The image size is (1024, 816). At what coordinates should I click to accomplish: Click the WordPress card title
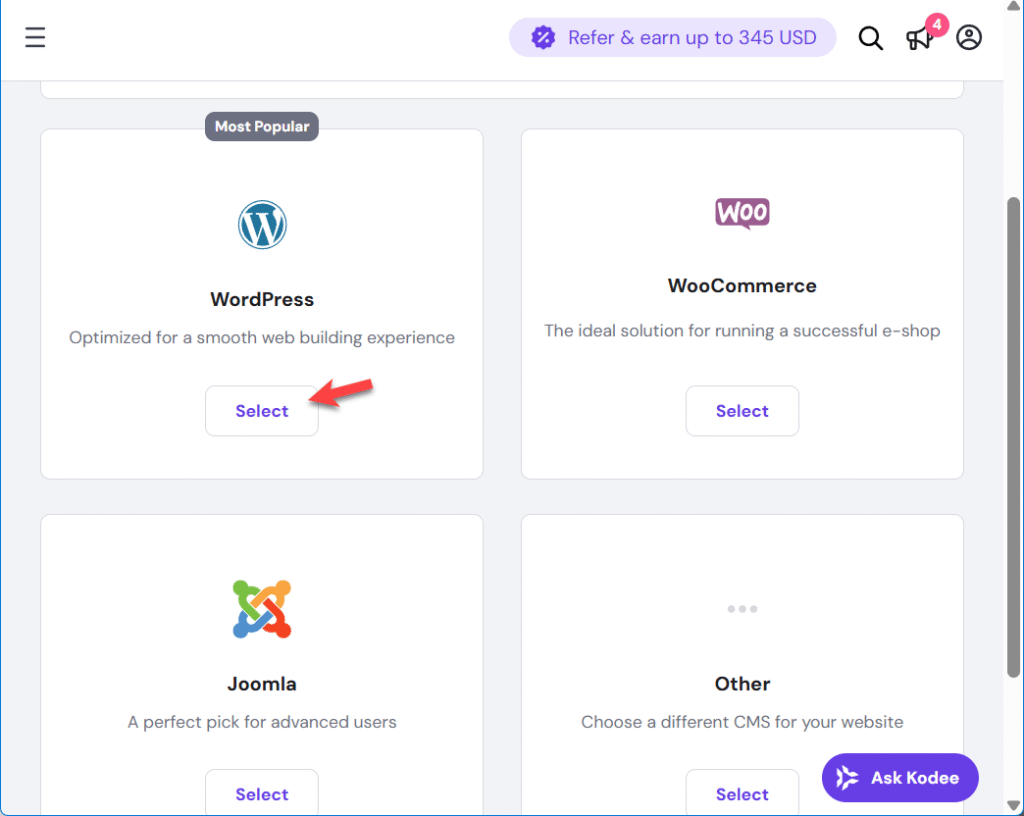pos(262,299)
